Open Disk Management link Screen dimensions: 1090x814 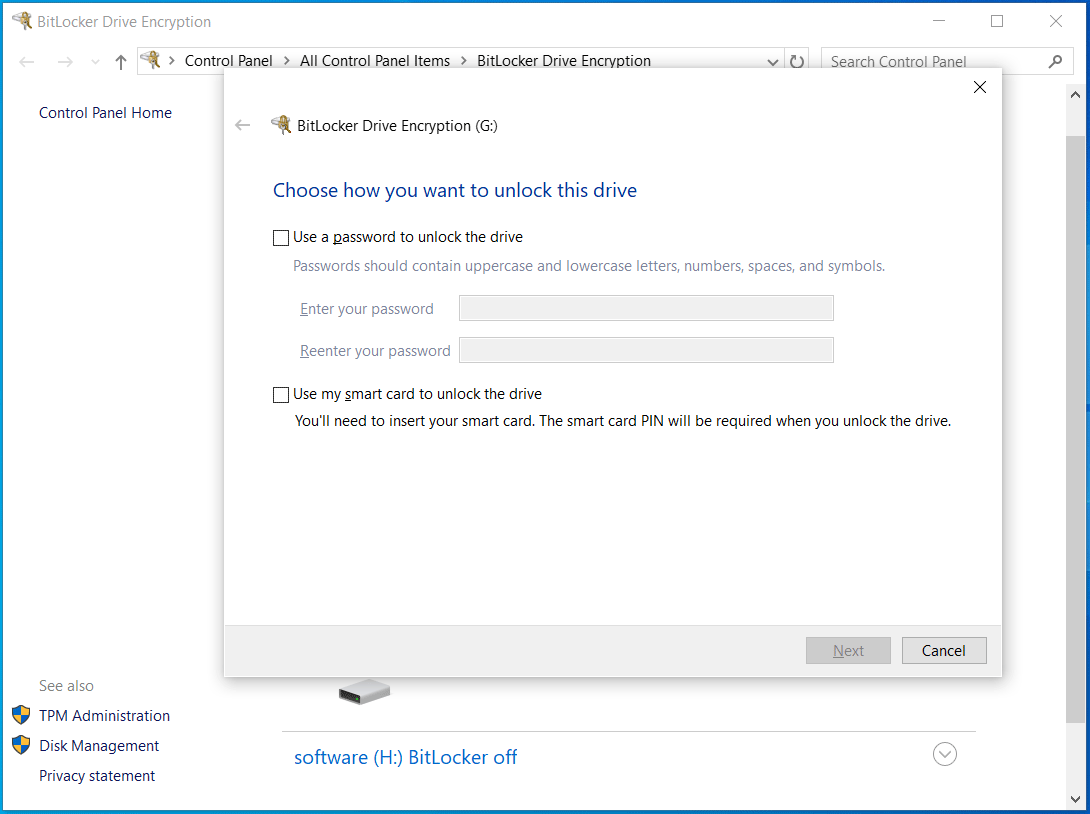pyautogui.click(x=99, y=745)
